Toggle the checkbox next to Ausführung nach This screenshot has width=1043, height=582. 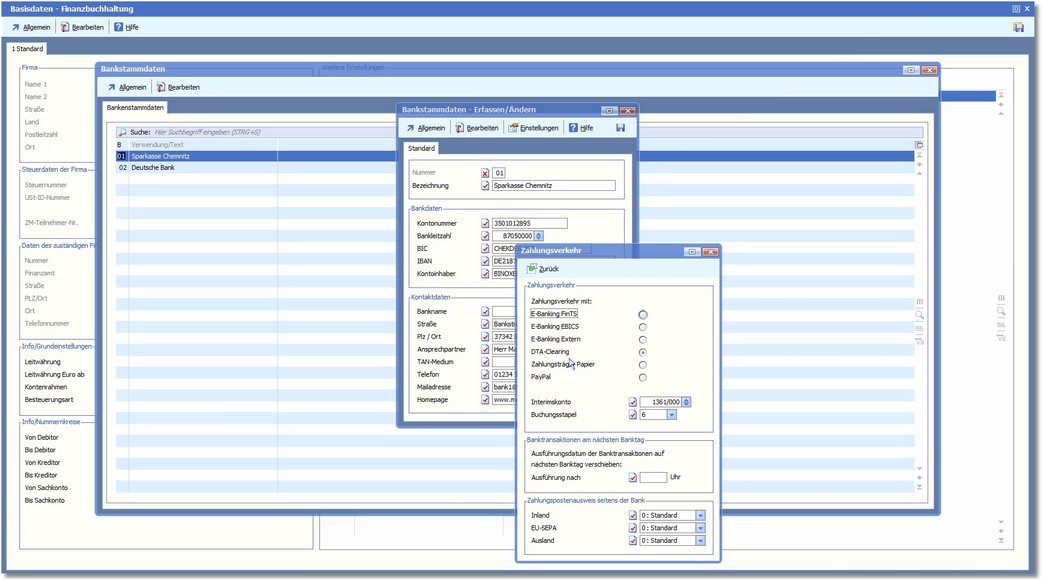pos(632,478)
